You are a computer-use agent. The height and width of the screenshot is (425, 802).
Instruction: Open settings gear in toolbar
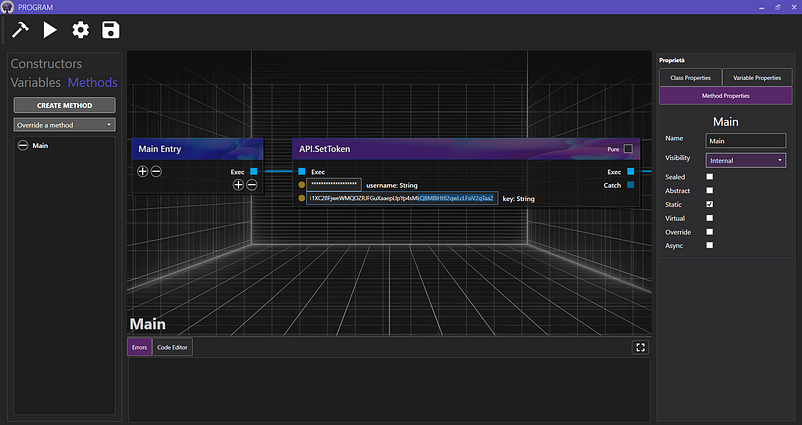click(x=80, y=30)
